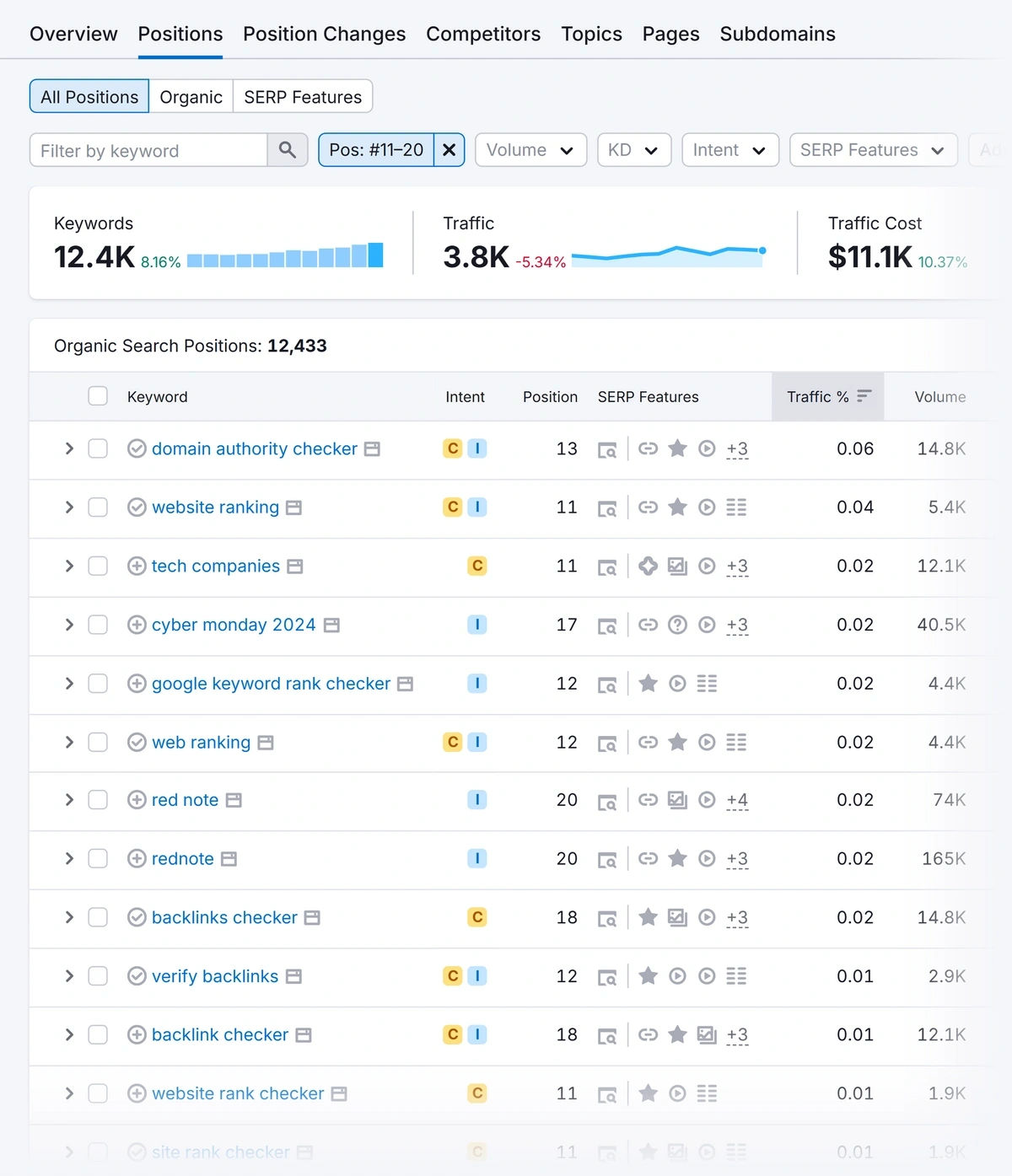Expand the rednote row details
This screenshot has width=1012, height=1176.
[69, 859]
